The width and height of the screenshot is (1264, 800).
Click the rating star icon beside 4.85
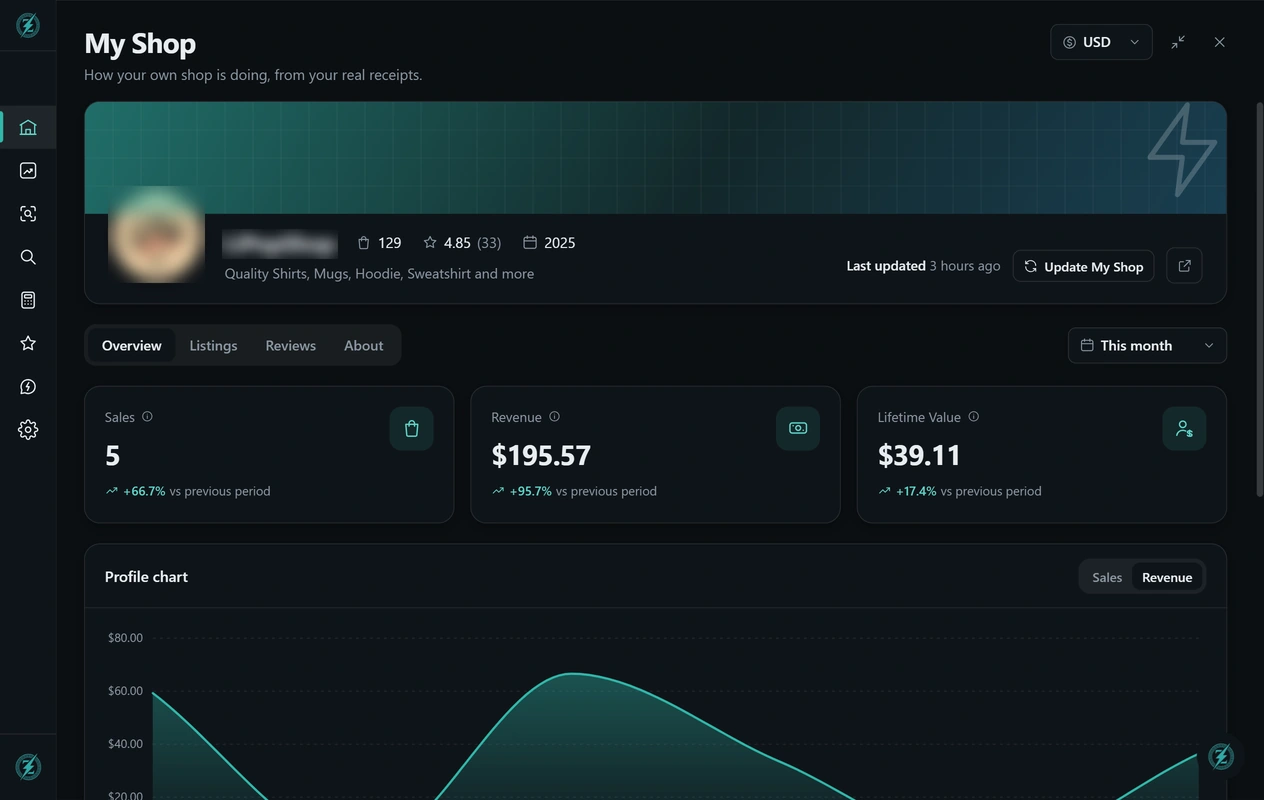[430, 243]
